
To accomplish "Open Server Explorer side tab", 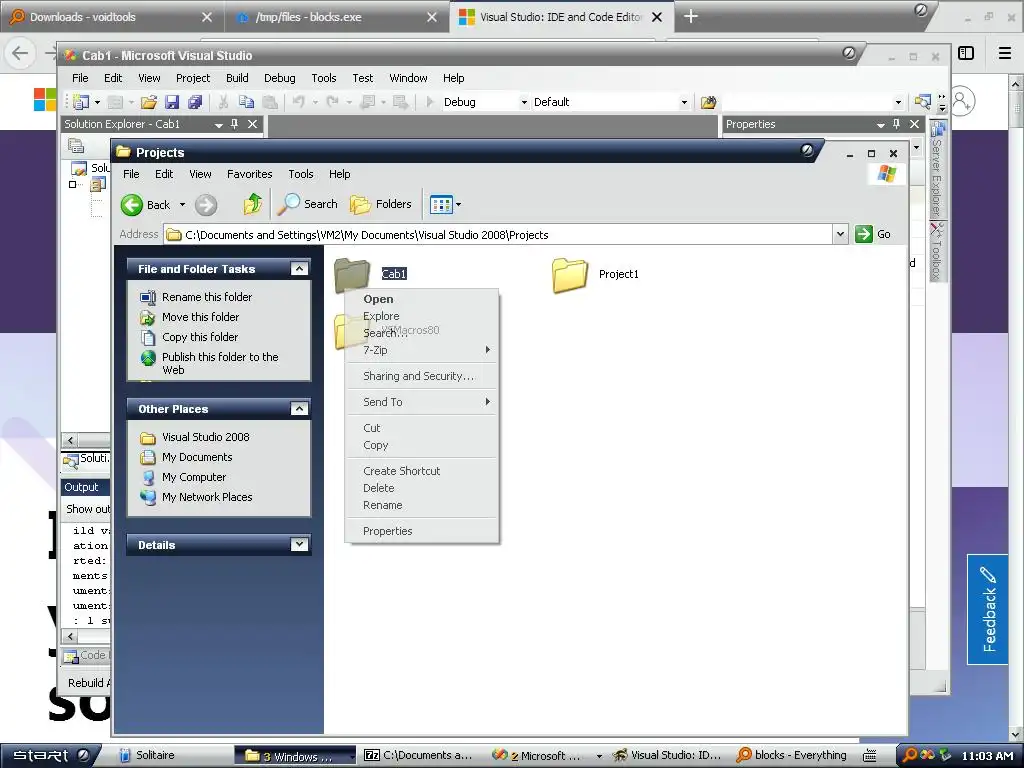I will 937,170.
